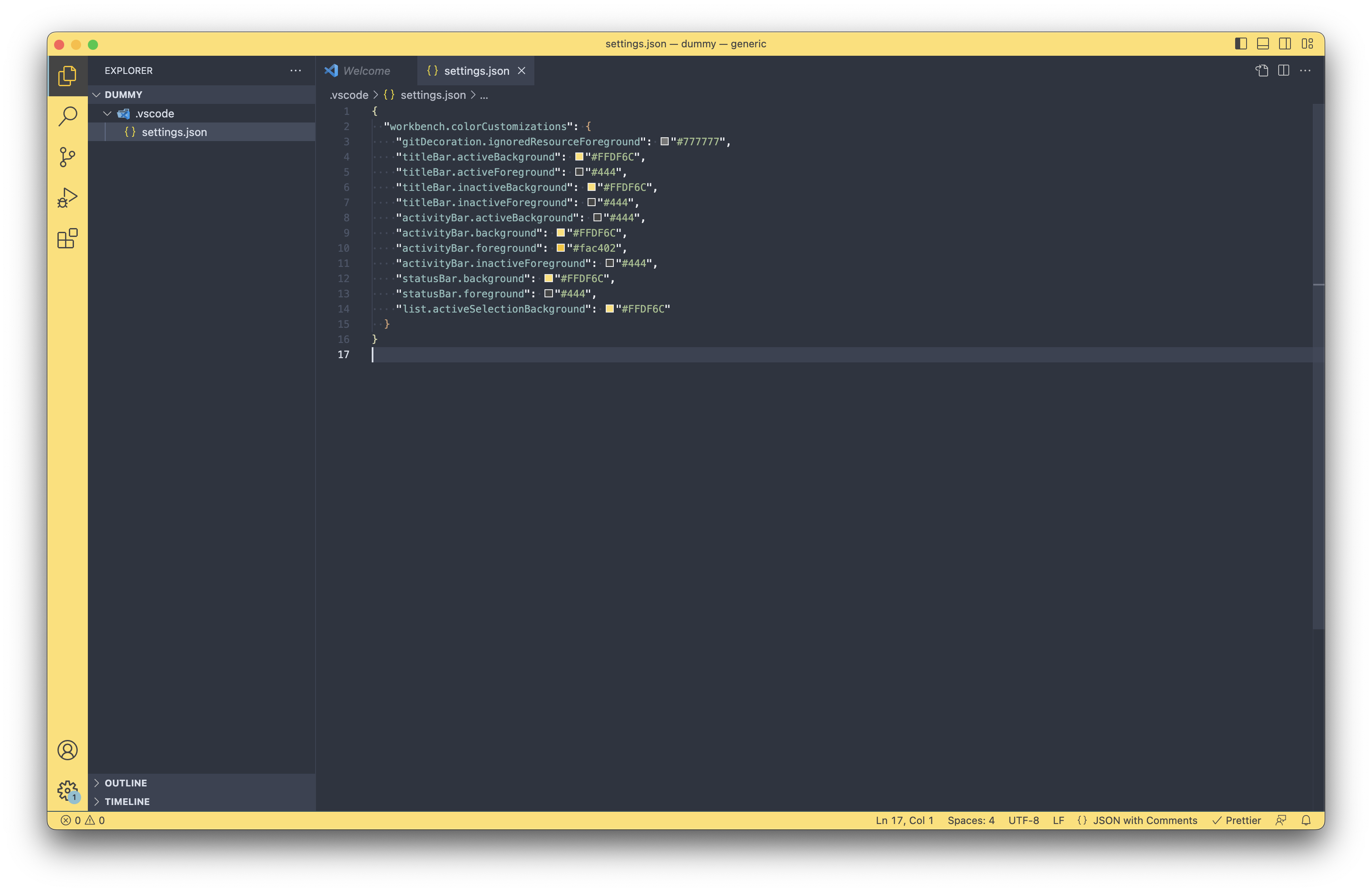
Task: Open the Run and Debug view
Action: click(68, 198)
